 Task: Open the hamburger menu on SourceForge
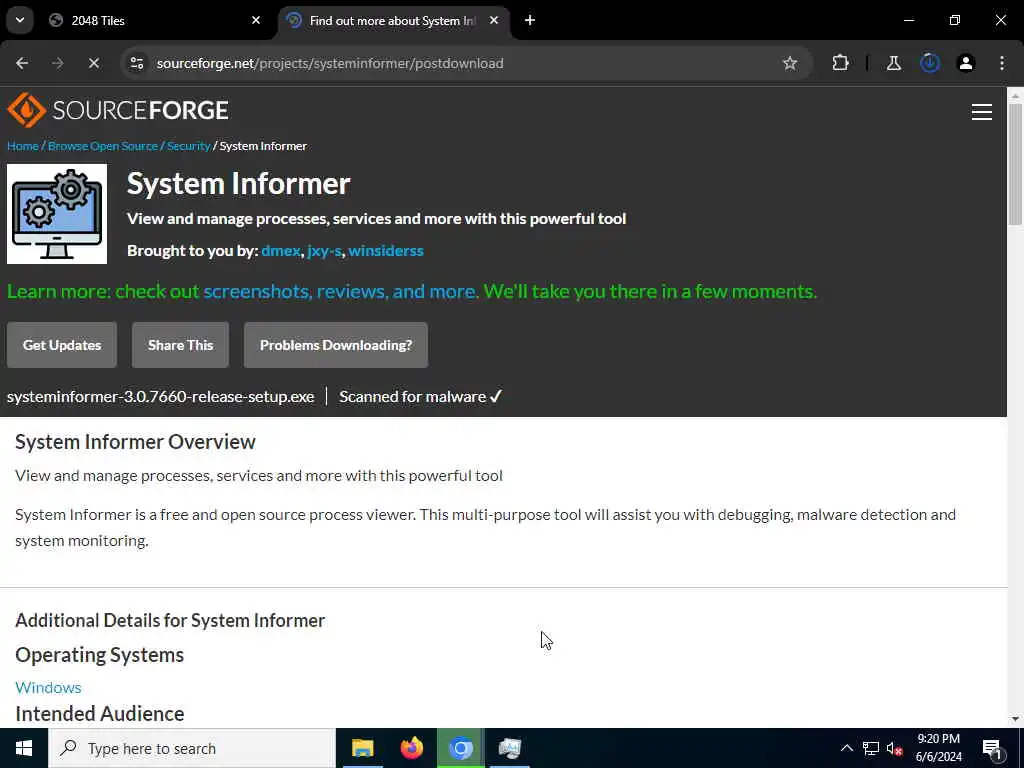pos(982,112)
